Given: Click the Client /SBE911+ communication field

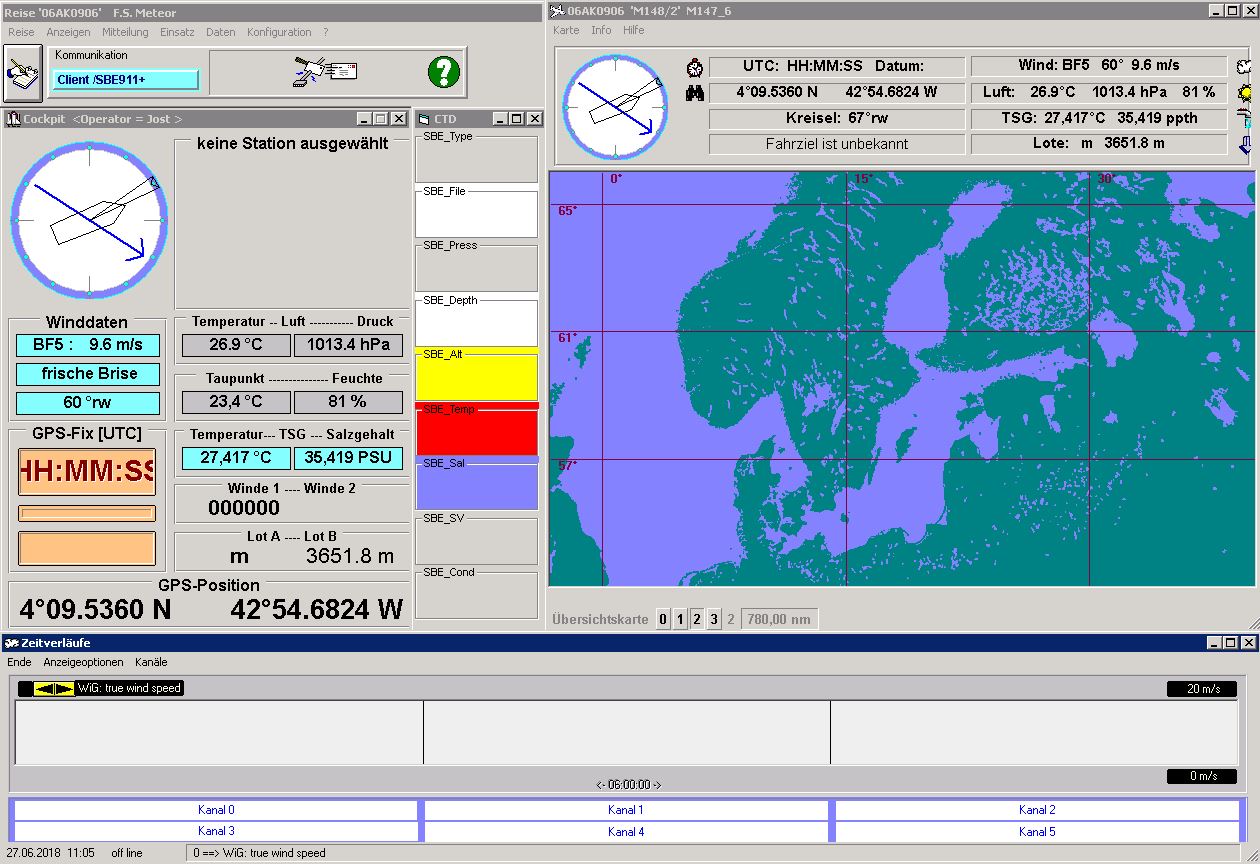Looking at the screenshot, I should point(125,80).
